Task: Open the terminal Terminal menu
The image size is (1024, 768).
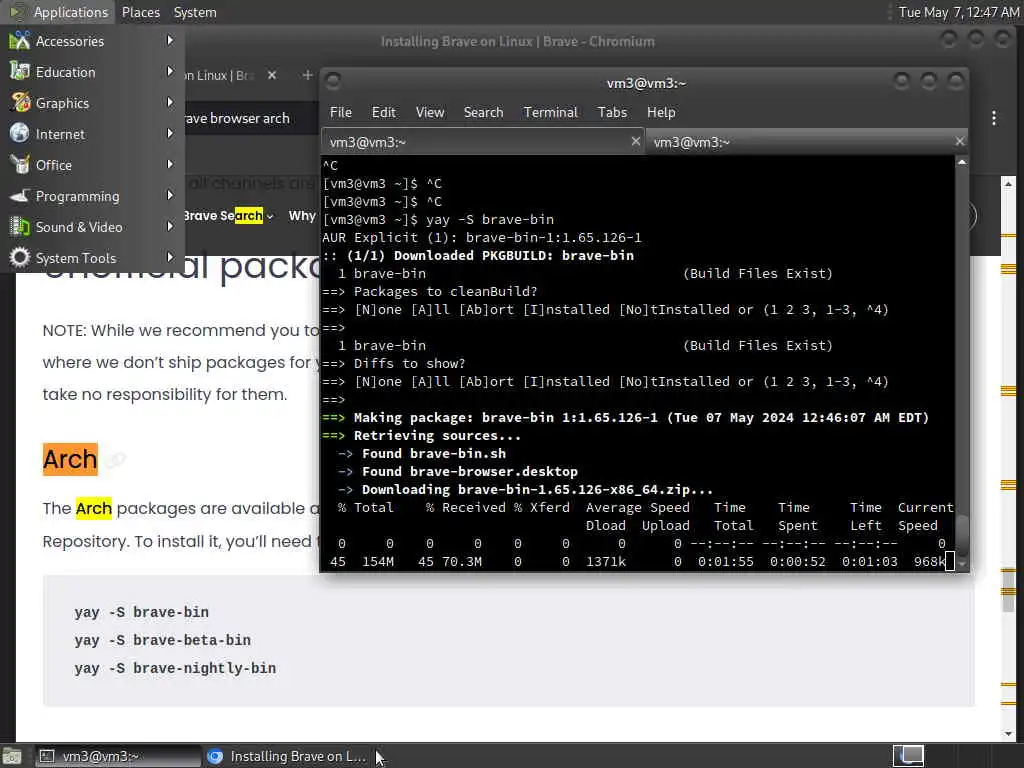Action: tap(551, 112)
